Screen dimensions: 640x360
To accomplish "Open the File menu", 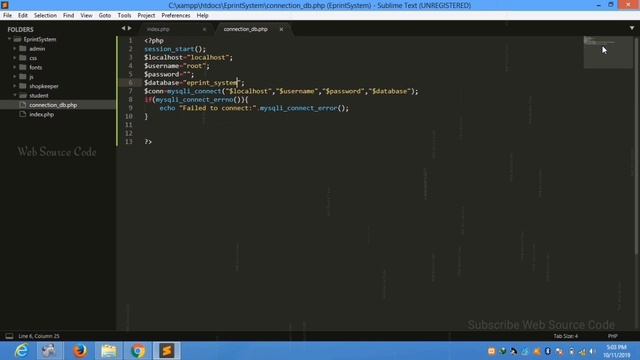I will tap(7, 16).
